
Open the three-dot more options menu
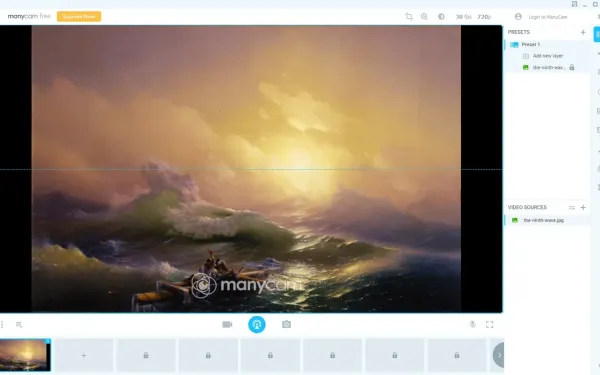click(x=2, y=324)
